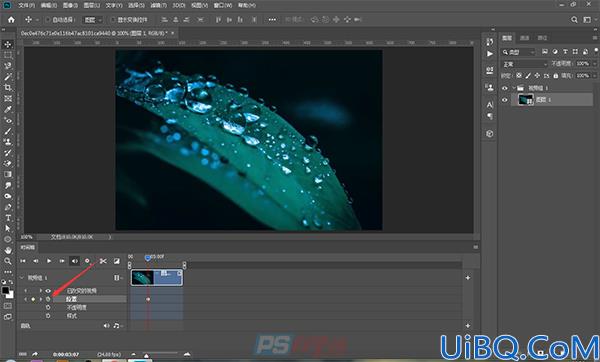Toggle the Position keyframe stopwatch

pyautogui.click(x=48, y=299)
